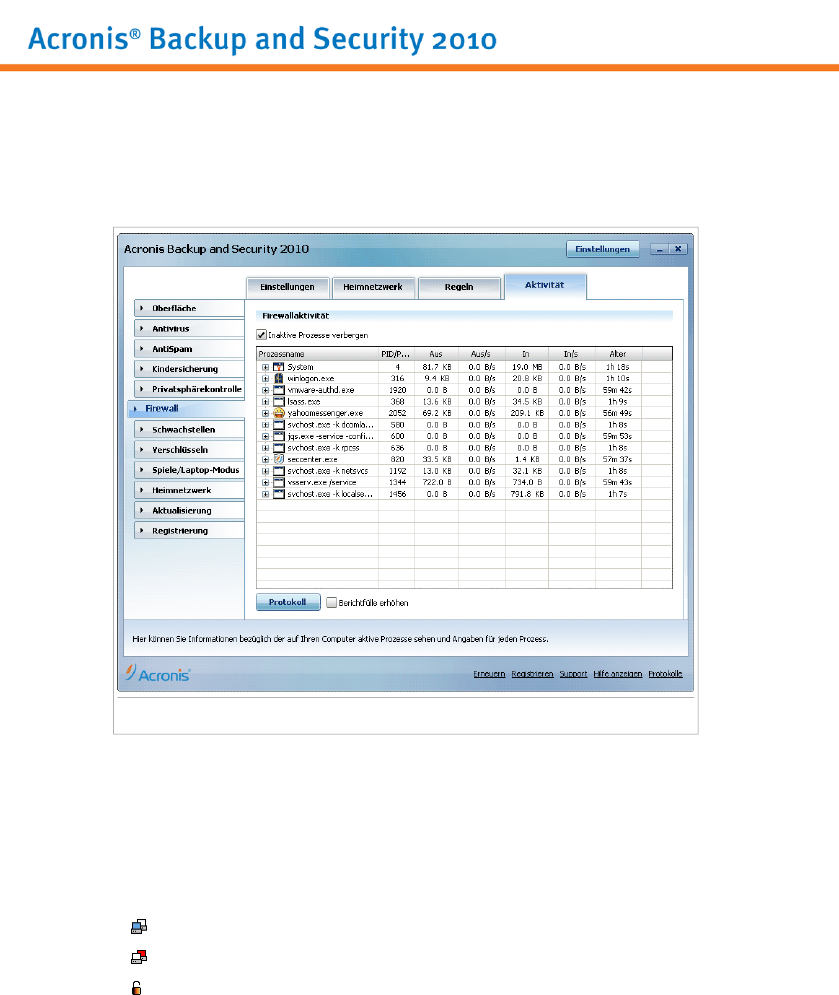Sort by PID/P... column header
The height and width of the screenshot is (995, 839).
point(397,354)
